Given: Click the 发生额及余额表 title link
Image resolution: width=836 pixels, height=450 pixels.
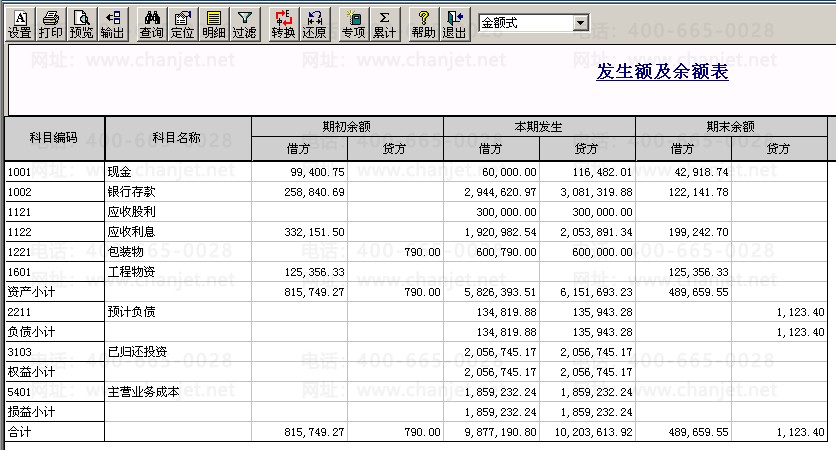Looking at the screenshot, I should (x=662, y=72).
